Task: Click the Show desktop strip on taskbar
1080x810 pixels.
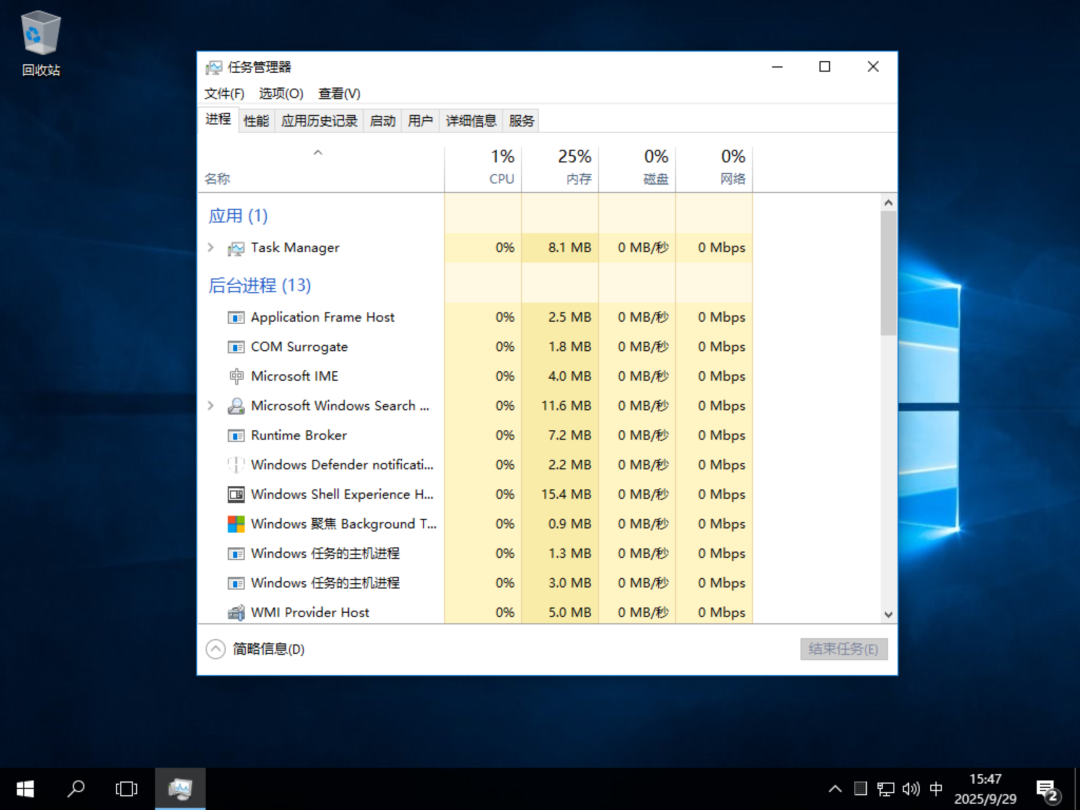Action: tap(1077, 789)
